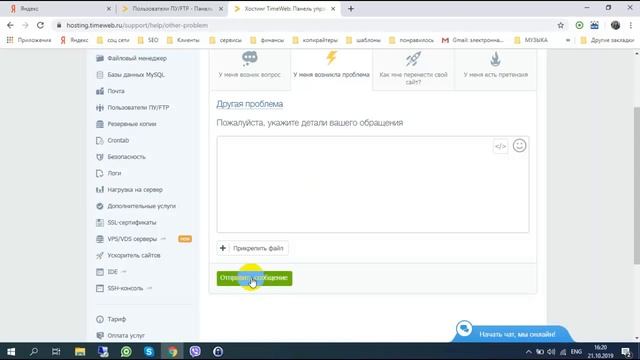640x360 pixels.
Task: Open Backup copies (Резервные копии) icon
Action: tap(100, 124)
